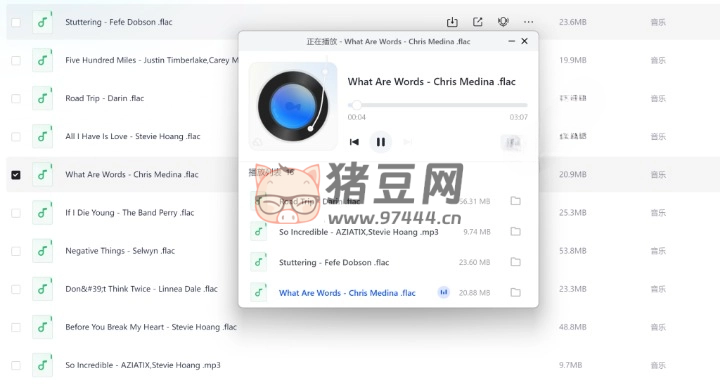720x385 pixels.
Task: Pause the currently playing song
Action: click(x=381, y=142)
